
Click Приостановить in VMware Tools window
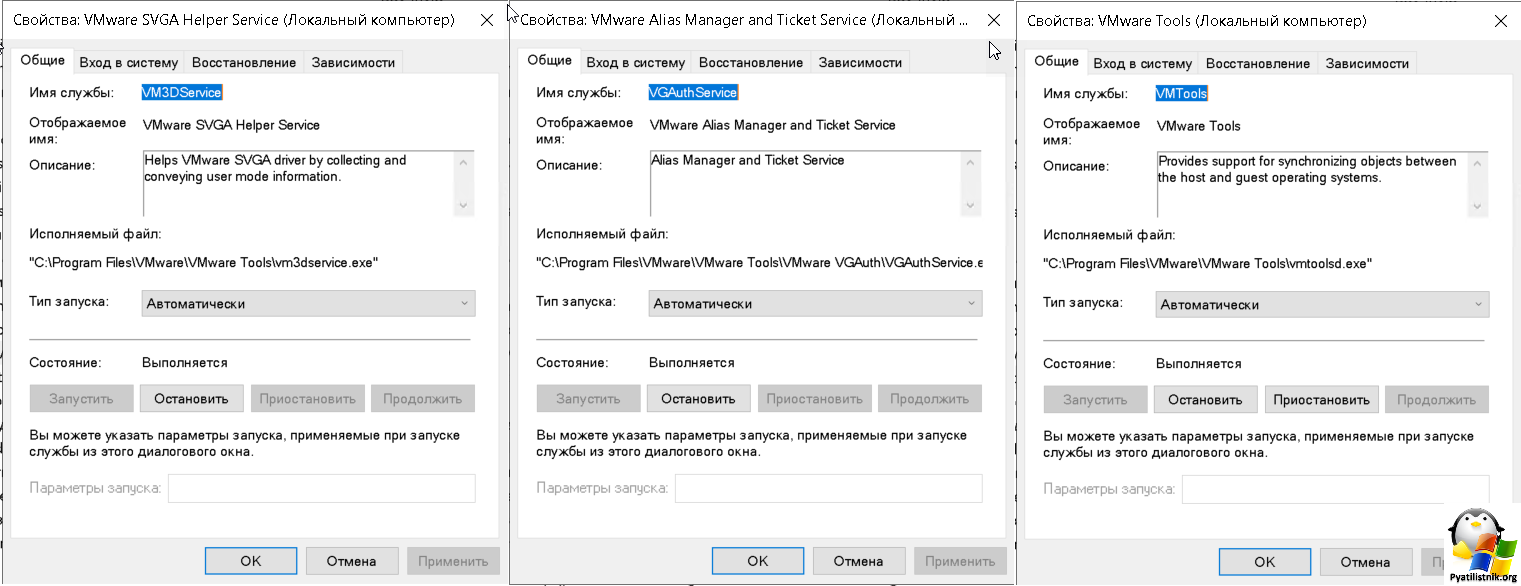(x=1321, y=399)
